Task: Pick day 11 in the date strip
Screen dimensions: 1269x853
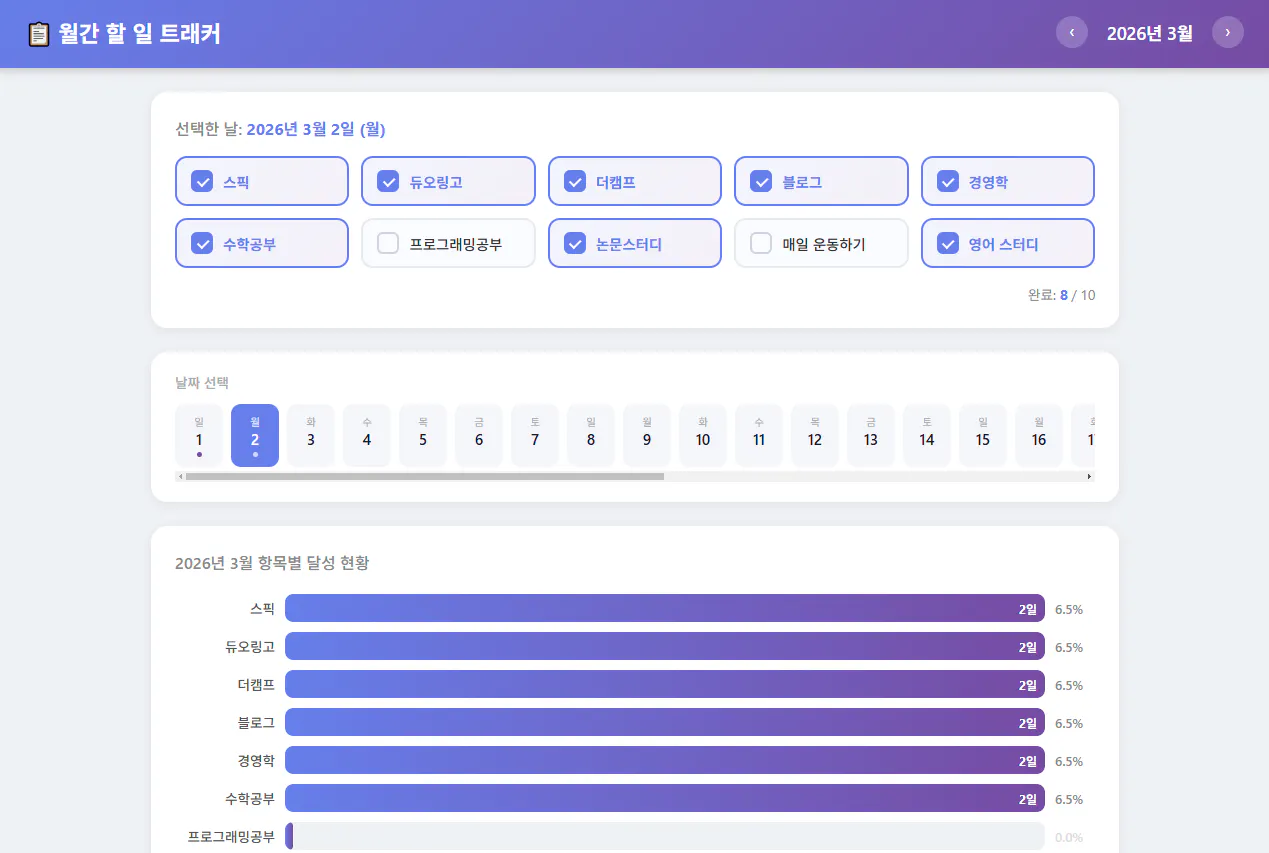Action: click(759, 436)
